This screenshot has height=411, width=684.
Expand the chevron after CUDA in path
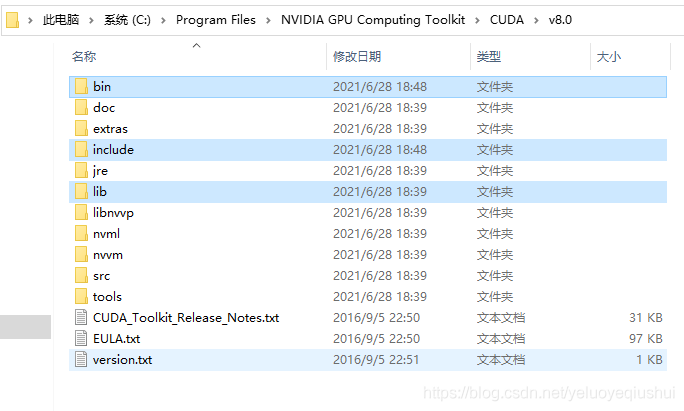pyautogui.click(x=536, y=20)
